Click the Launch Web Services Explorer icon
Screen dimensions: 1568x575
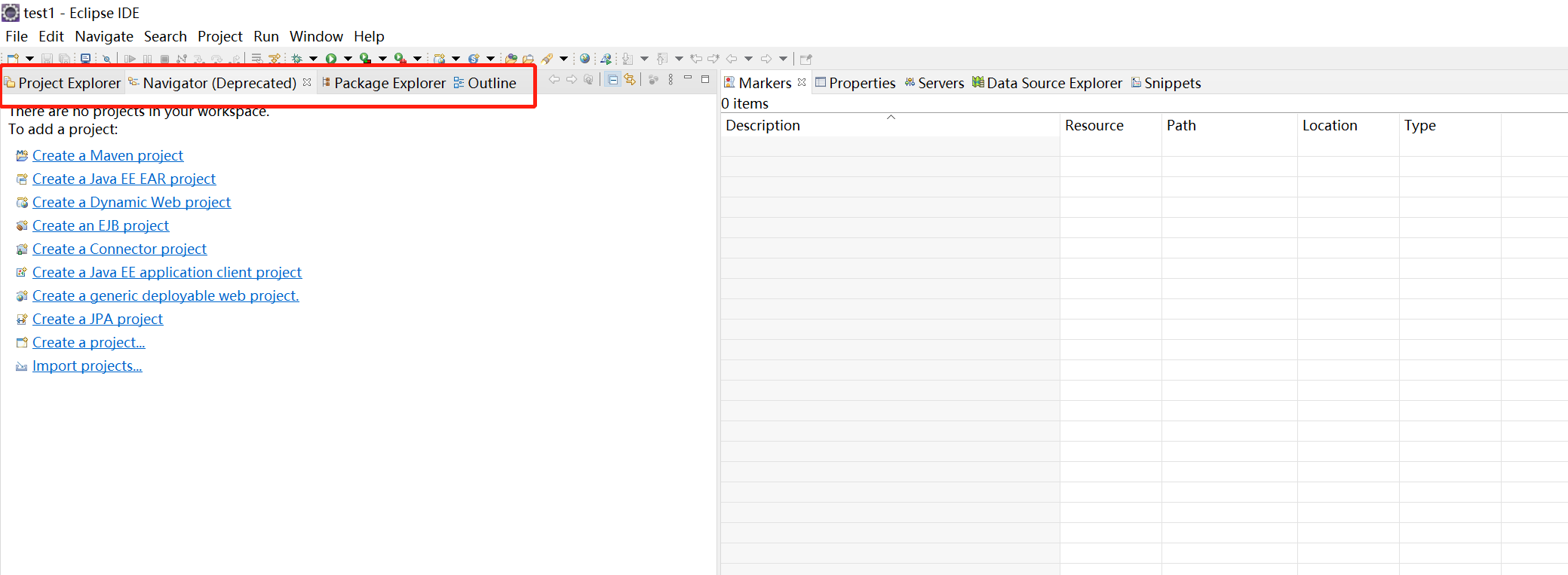[606, 58]
